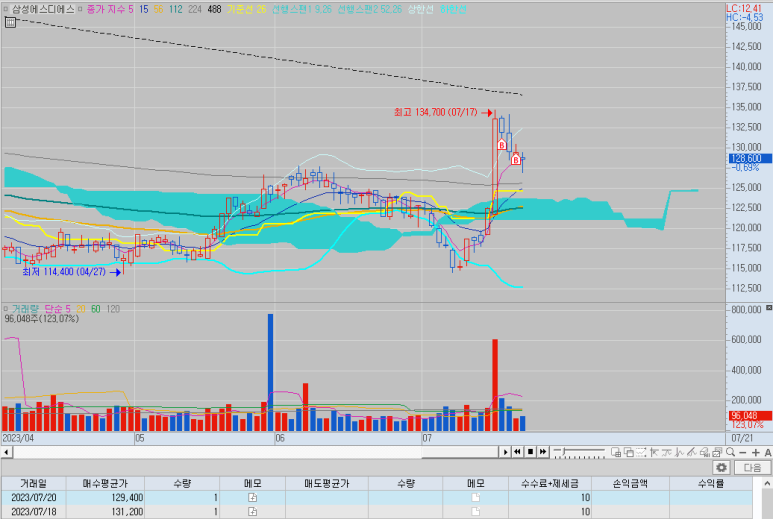Screen dimensions: 773x519
Task: Click the overlapping windows chart icon
Action: (629, 452)
